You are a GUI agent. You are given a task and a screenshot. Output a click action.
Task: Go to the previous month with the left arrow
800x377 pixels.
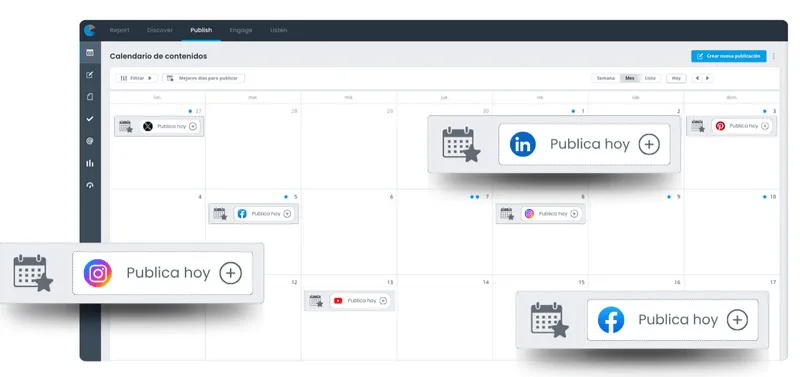click(697, 78)
